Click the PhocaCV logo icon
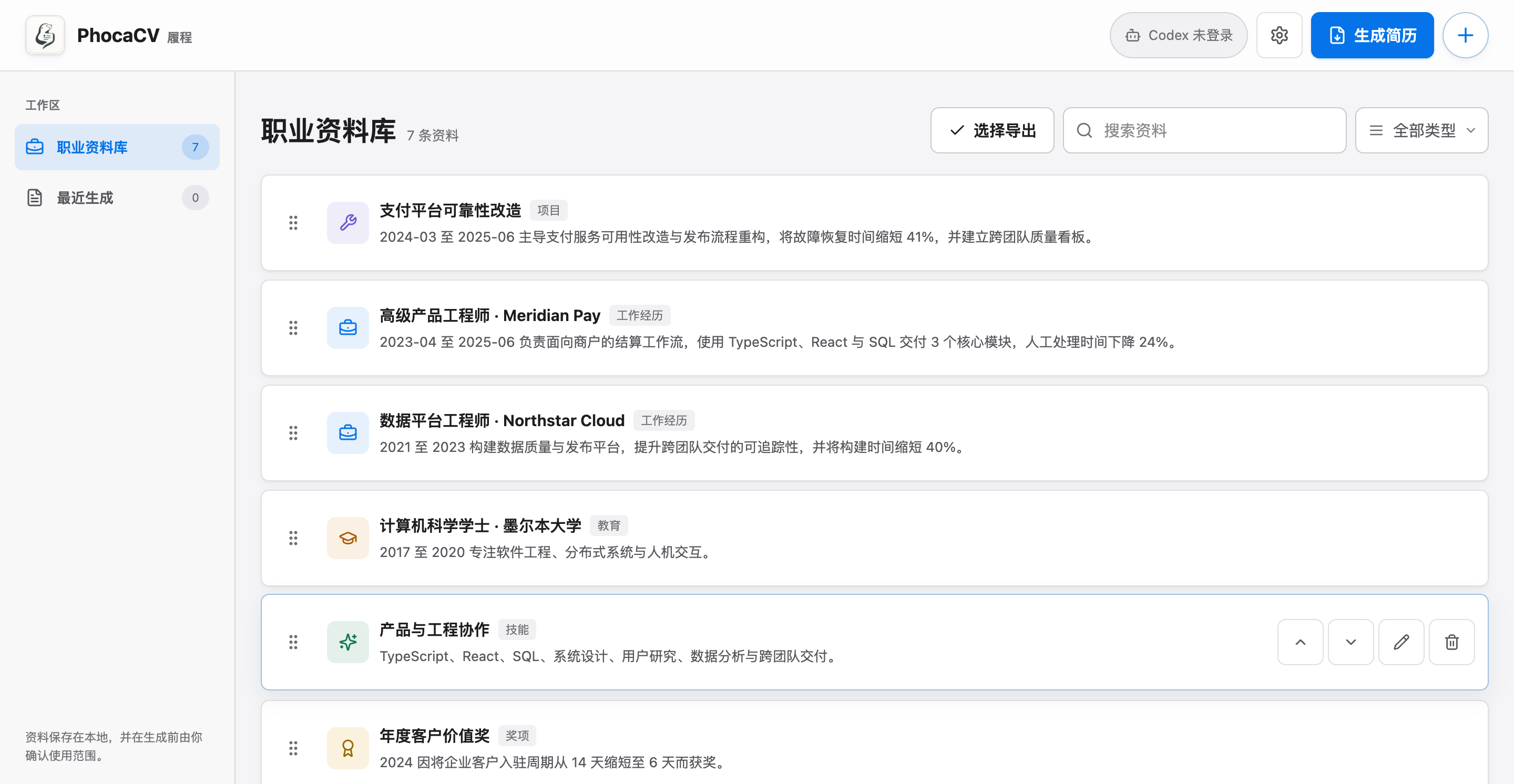Screen dimensions: 1514x784 [x=45, y=35]
